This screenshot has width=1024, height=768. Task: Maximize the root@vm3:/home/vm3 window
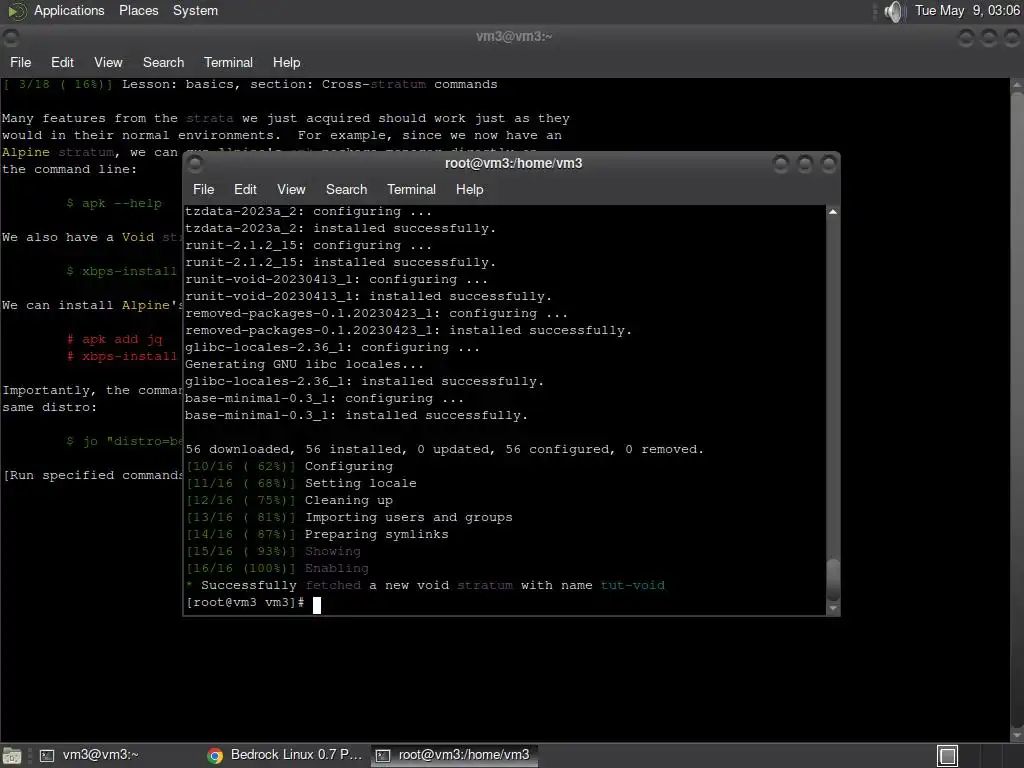click(x=805, y=163)
